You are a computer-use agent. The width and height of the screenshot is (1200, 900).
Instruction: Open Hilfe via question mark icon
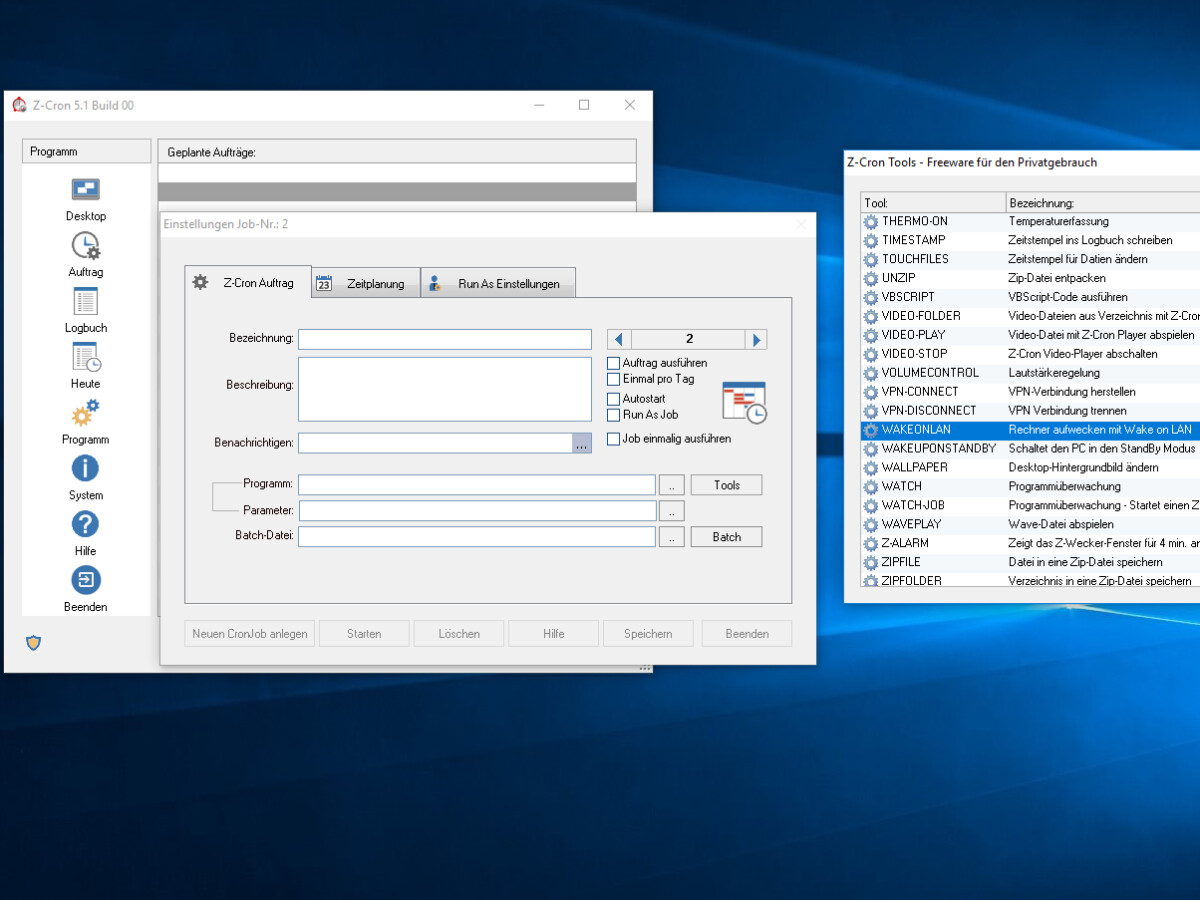85,523
